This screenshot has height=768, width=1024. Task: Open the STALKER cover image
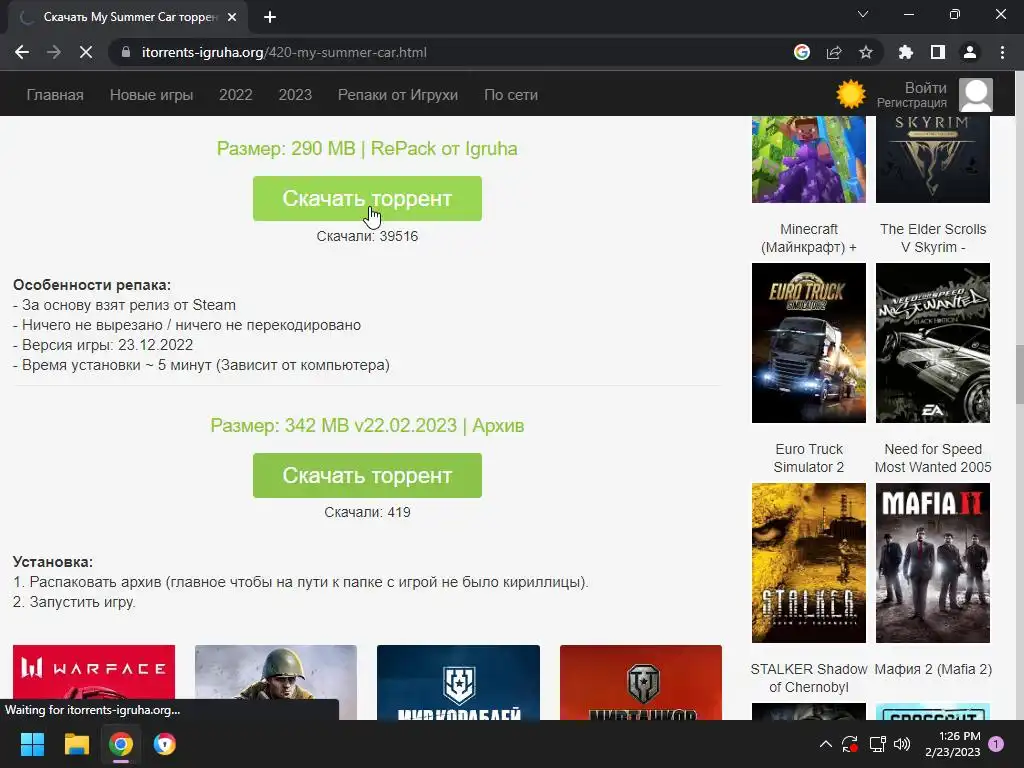[x=808, y=563]
